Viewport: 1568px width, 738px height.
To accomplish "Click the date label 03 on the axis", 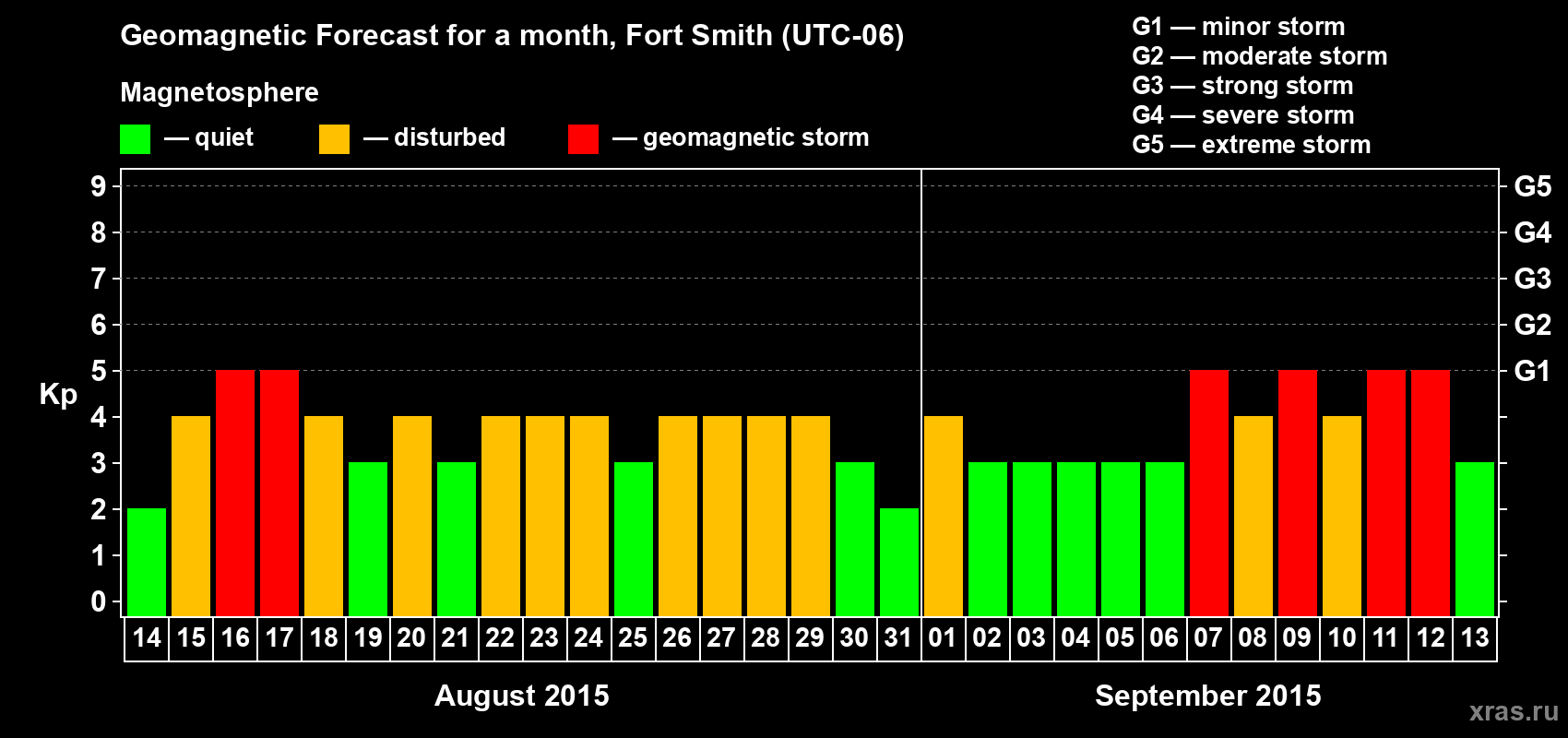I will point(1032,638).
